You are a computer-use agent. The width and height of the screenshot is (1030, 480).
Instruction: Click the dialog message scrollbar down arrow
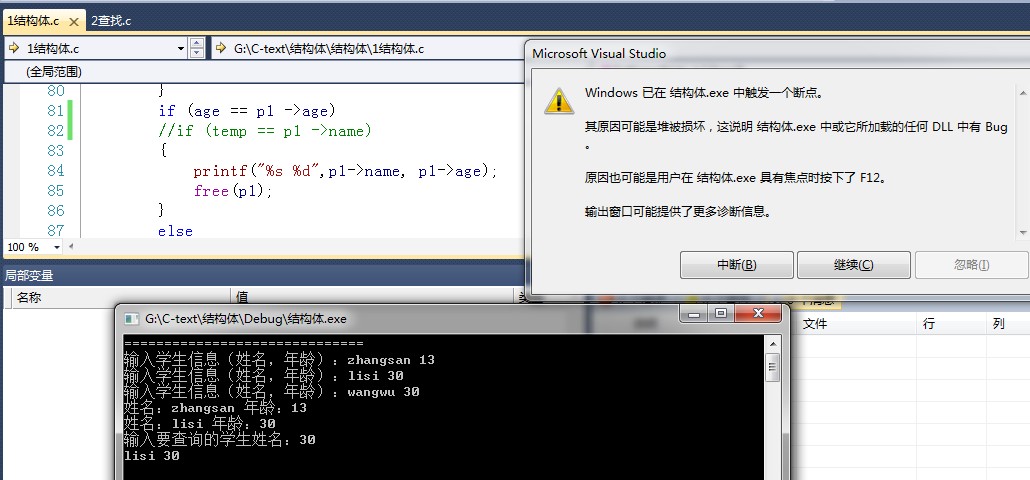(x=1023, y=232)
